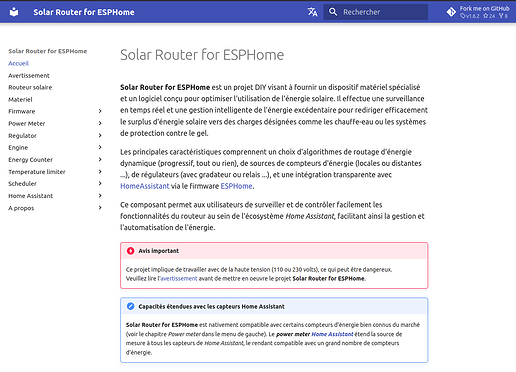Screen dimensions: 516x372
Task: Expand the Engine section chevron
Action: click(100, 147)
